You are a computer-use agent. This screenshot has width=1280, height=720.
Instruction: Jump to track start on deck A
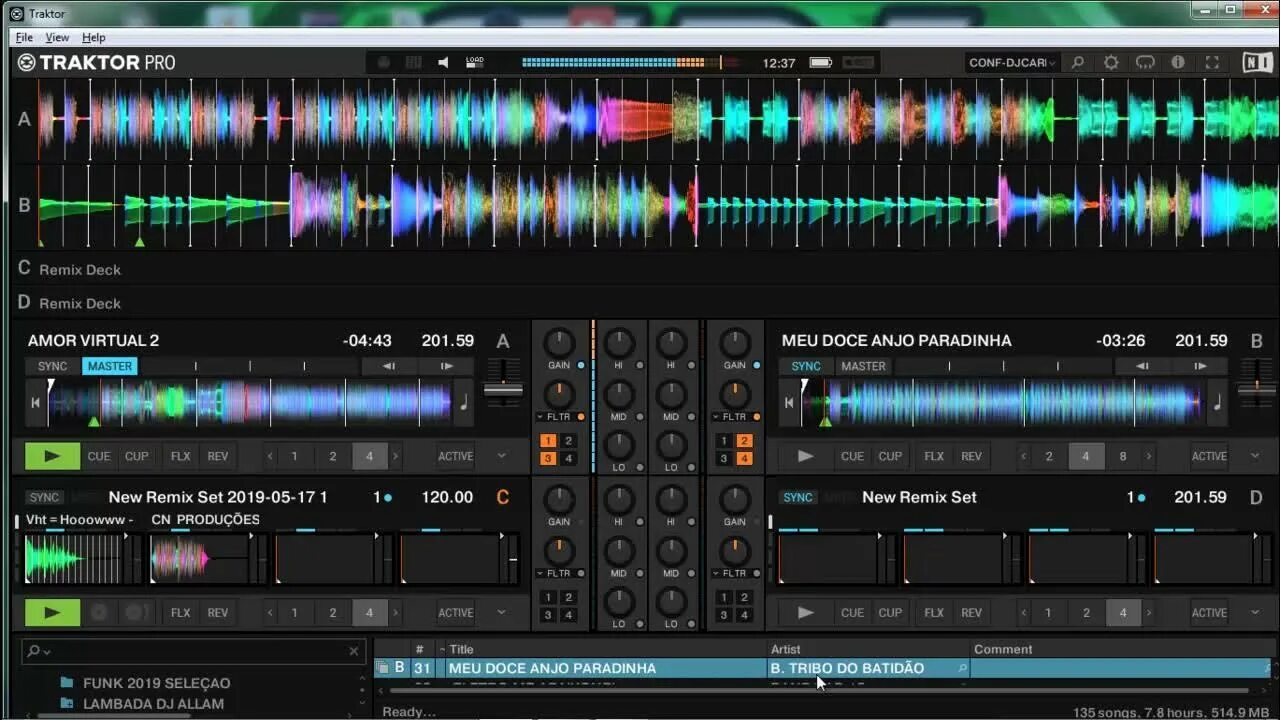click(x=36, y=402)
